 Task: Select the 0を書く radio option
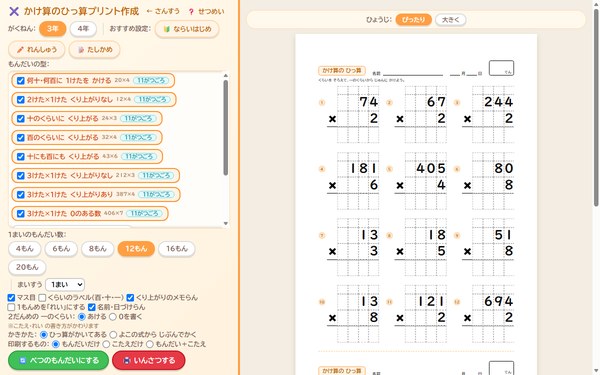pos(113,316)
